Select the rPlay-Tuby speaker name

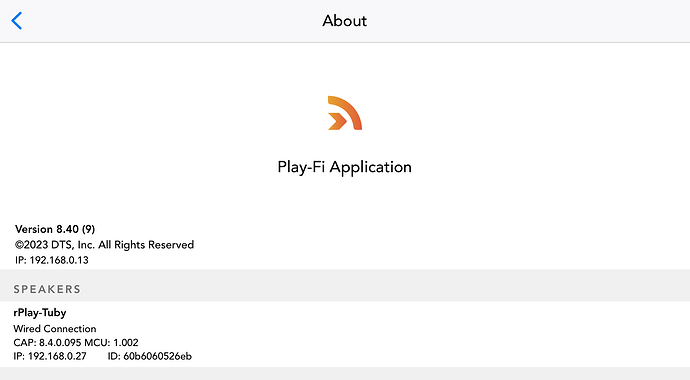pos(40,313)
